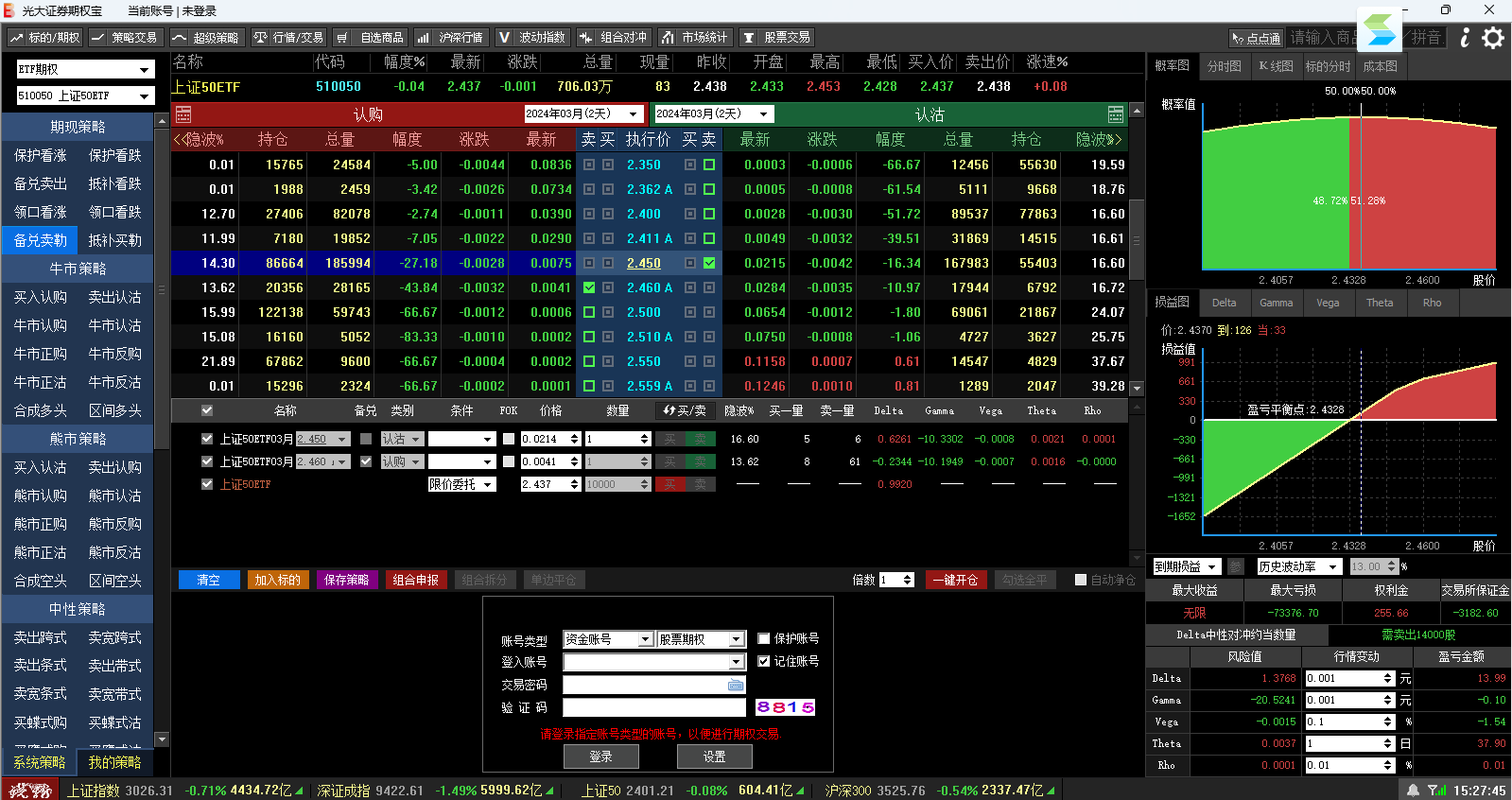Toggle the 买/卖 swap button
The width and height of the screenshot is (1512, 800).
685,410
